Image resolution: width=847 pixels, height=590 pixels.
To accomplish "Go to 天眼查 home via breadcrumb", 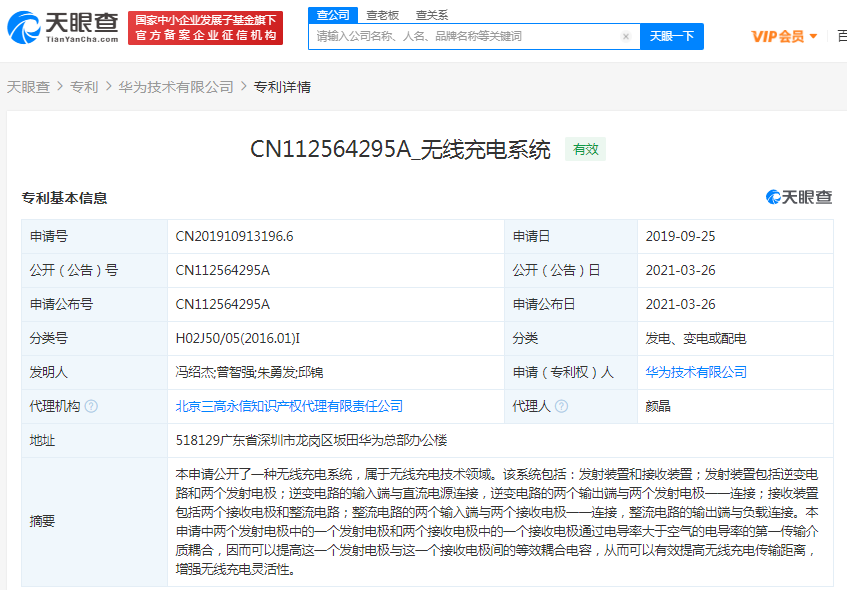I will pyautogui.click(x=28, y=87).
